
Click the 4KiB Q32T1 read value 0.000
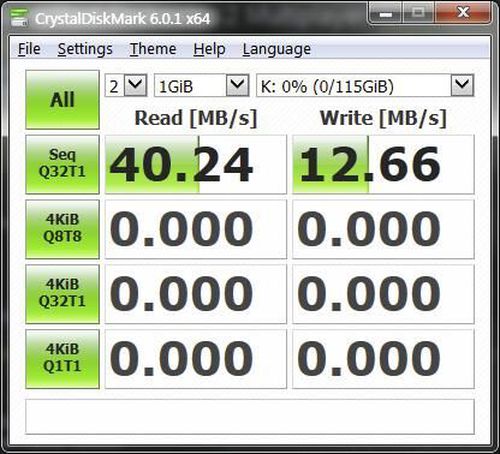coord(196,294)
